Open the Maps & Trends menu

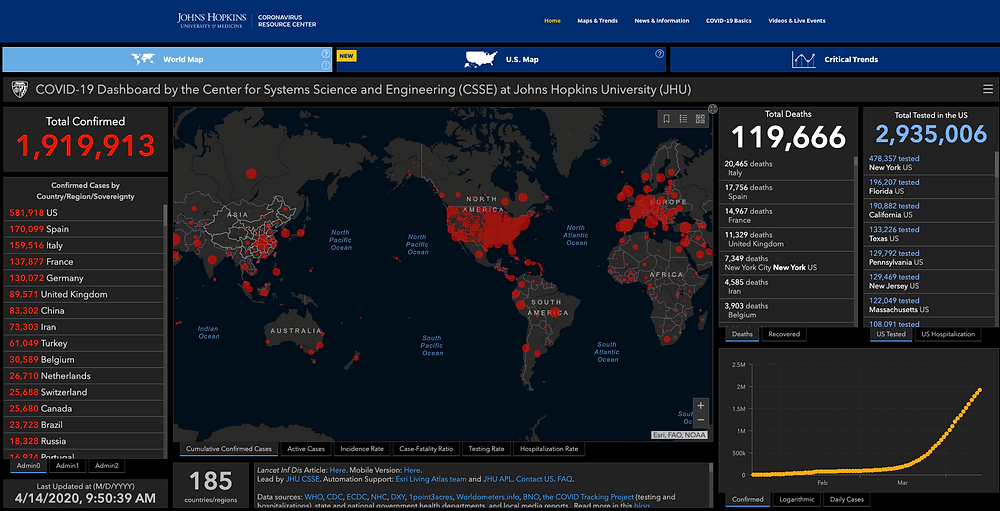[x=598, y=20]
